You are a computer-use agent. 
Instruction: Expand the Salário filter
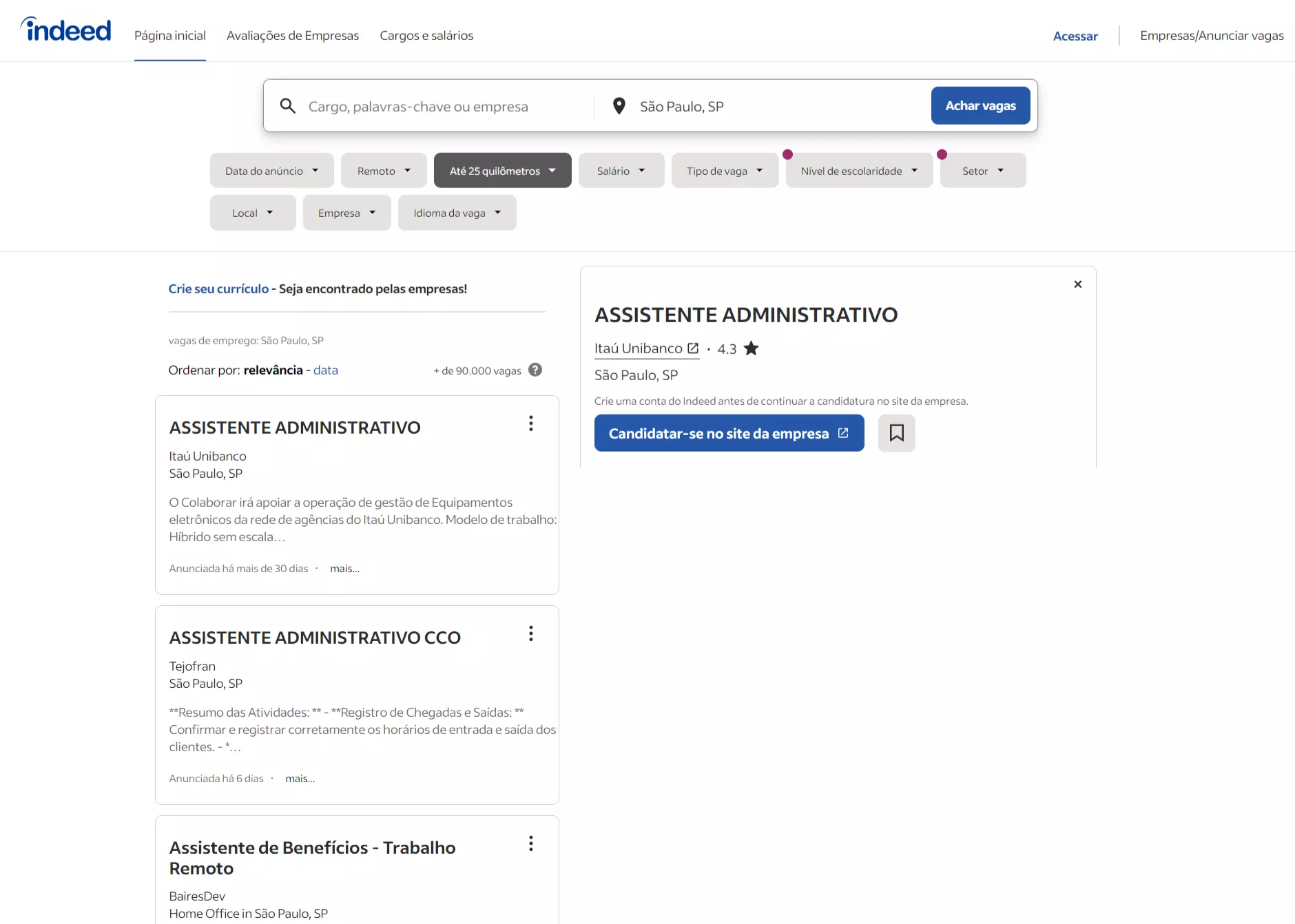621,171
